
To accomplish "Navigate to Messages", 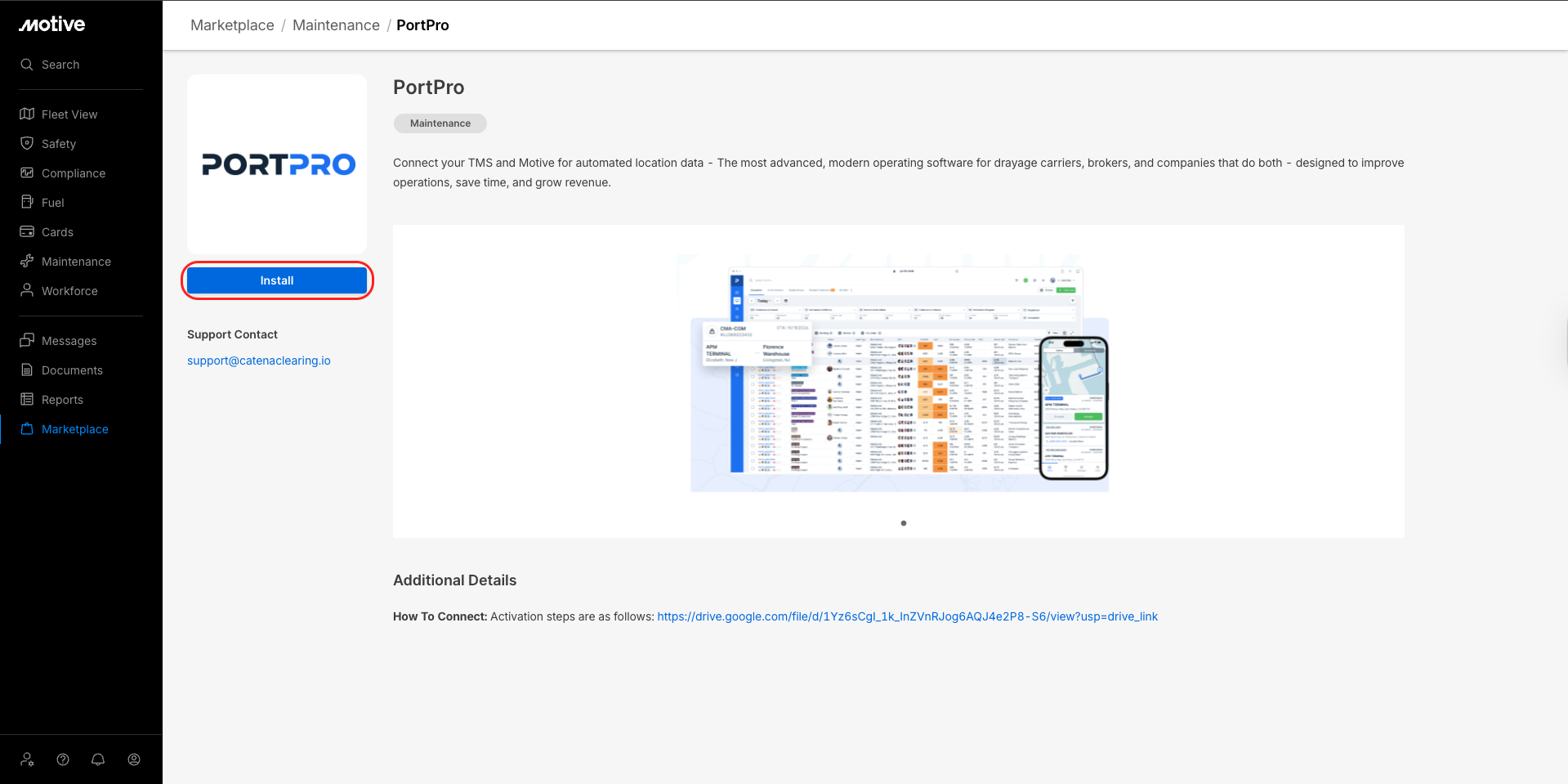I will coord(69,341).
